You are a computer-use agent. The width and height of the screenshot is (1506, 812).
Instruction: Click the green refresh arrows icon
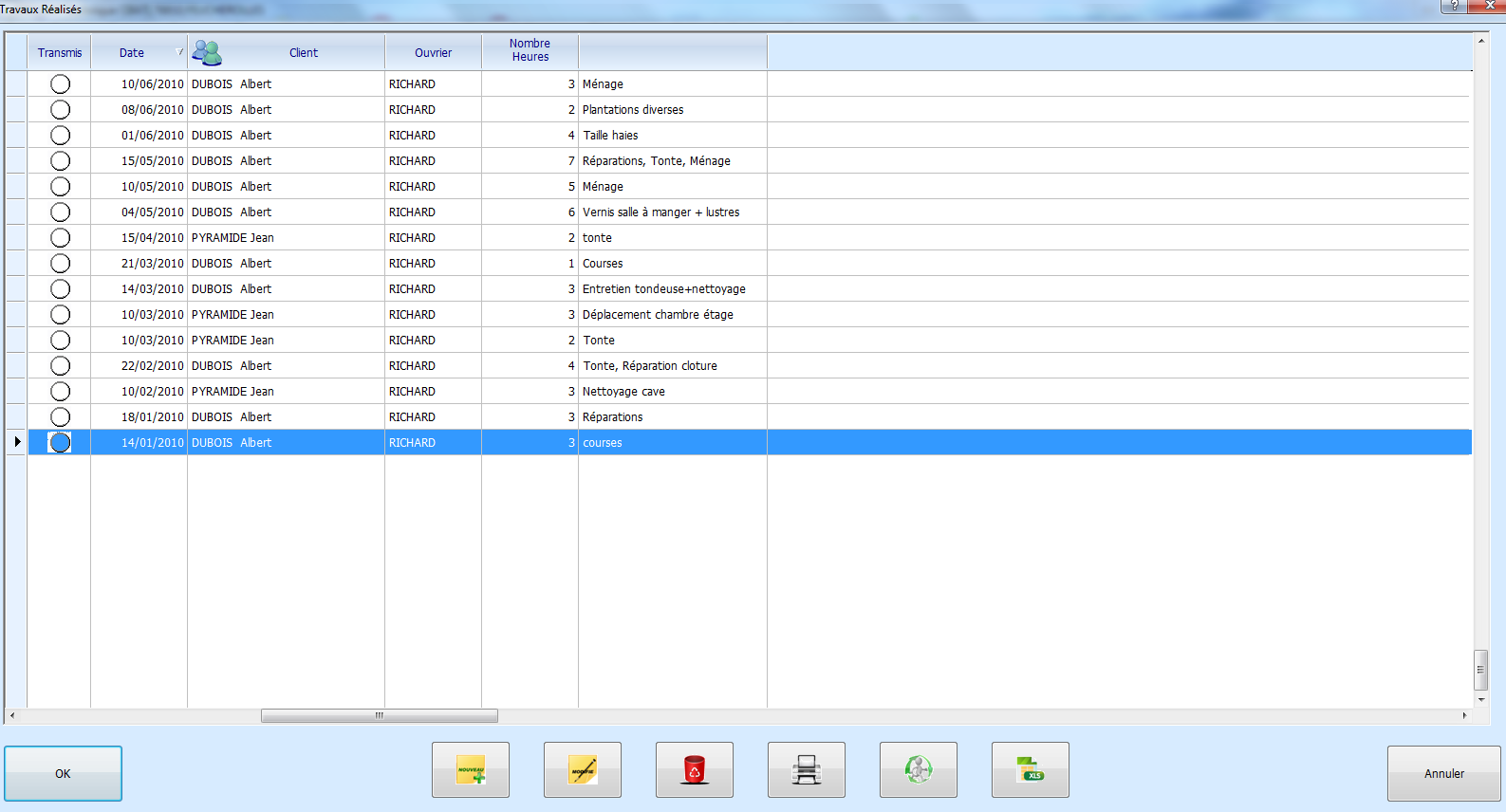tap(919, 769)
